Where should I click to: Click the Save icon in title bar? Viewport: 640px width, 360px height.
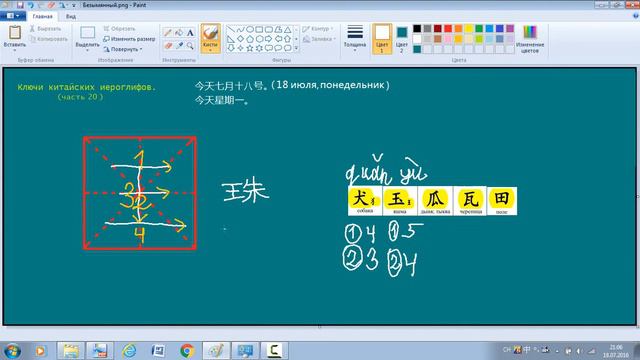point(20,5)
